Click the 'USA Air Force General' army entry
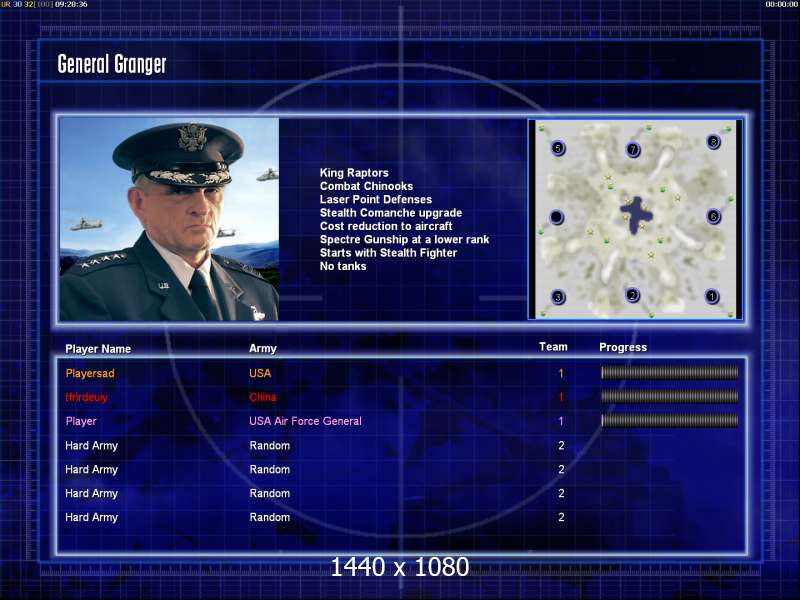Viewport: 800px width, 600px height. tap(305, 421)
